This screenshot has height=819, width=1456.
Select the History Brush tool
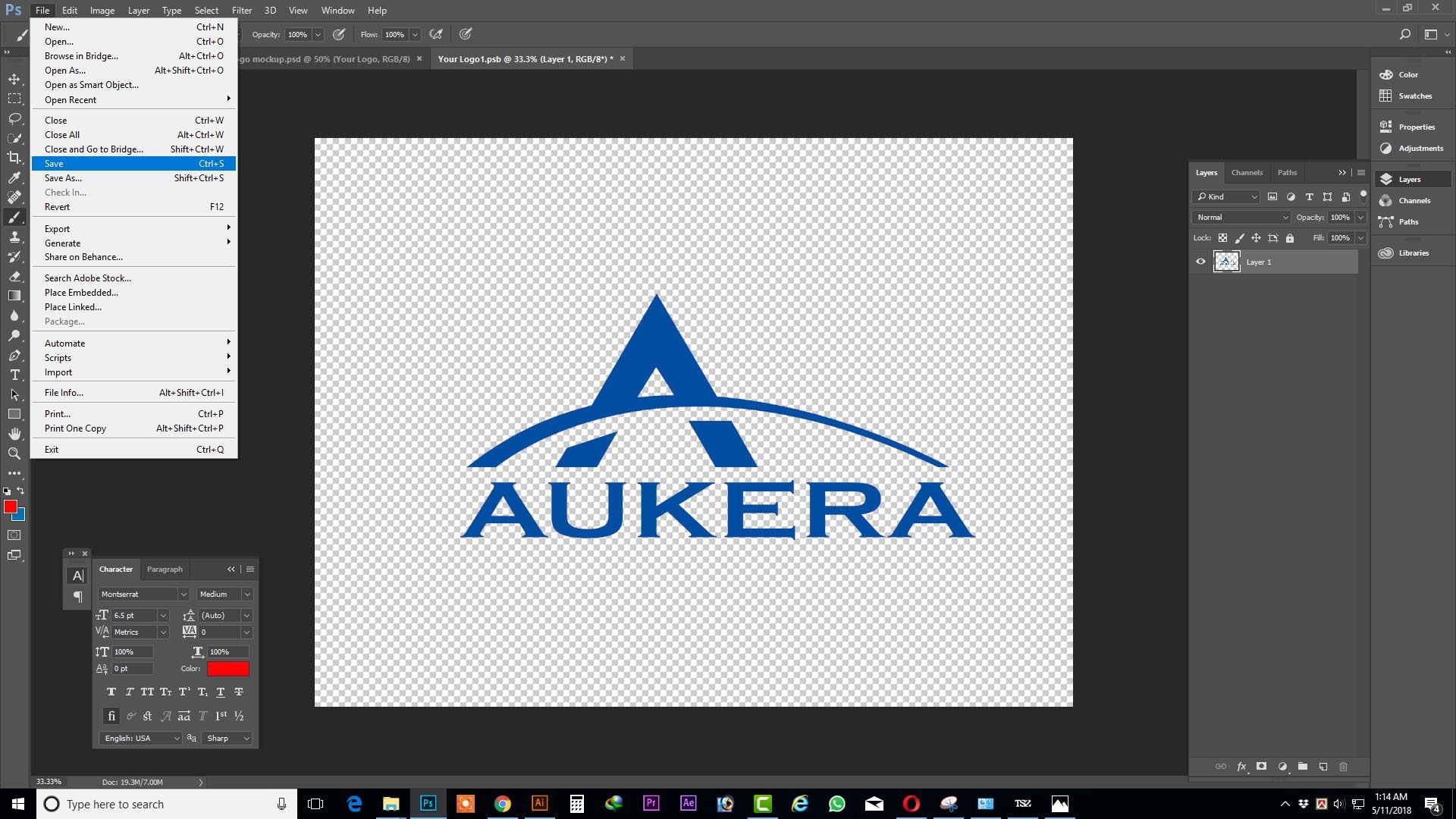[14, 256]
